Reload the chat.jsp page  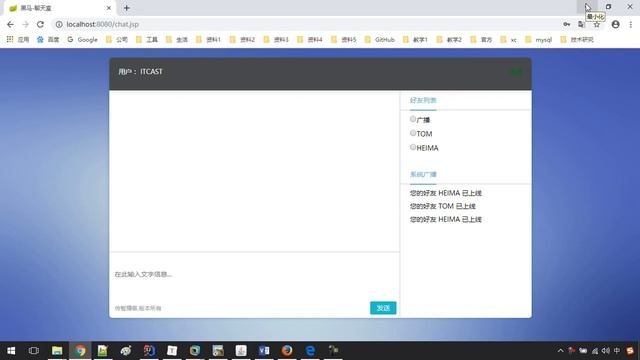pyautogui.click(x=40, y=24)
